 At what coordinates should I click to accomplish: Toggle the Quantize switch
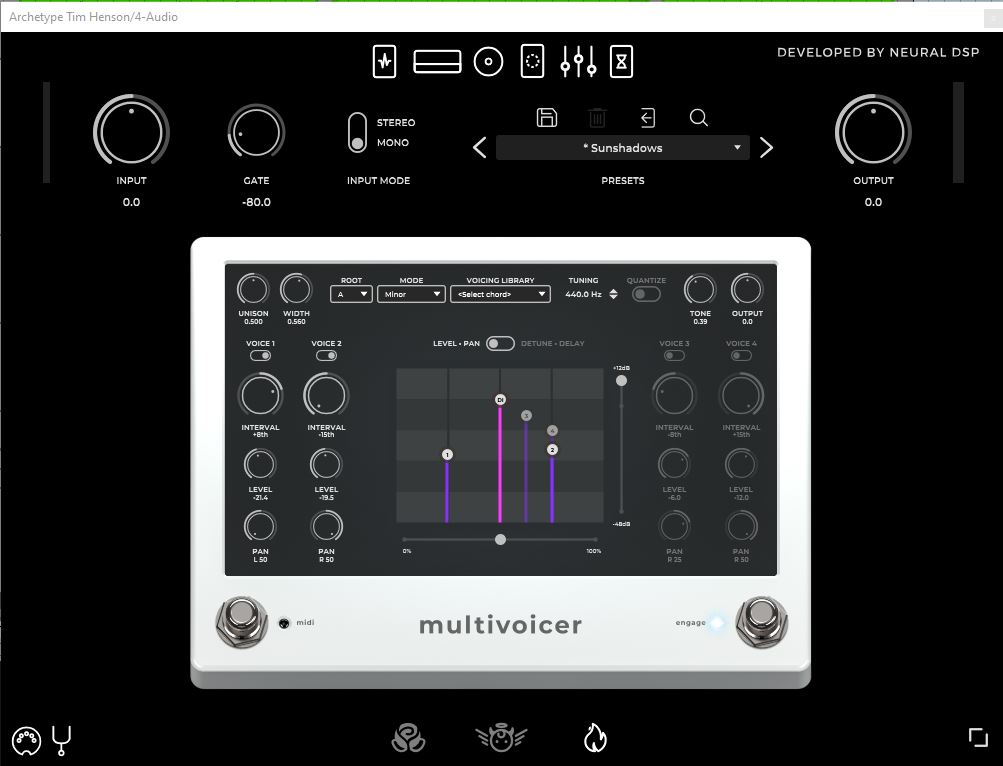[x=646, y=294]
